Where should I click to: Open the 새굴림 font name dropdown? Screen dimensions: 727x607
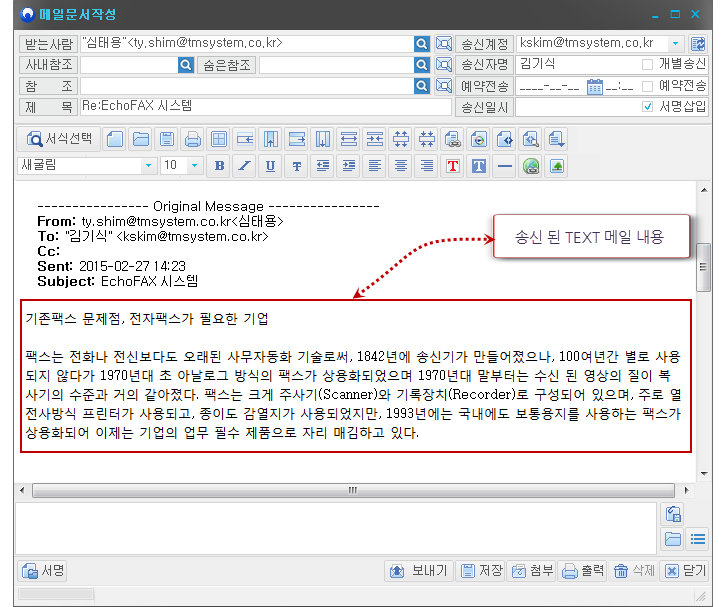coord(148,166)
